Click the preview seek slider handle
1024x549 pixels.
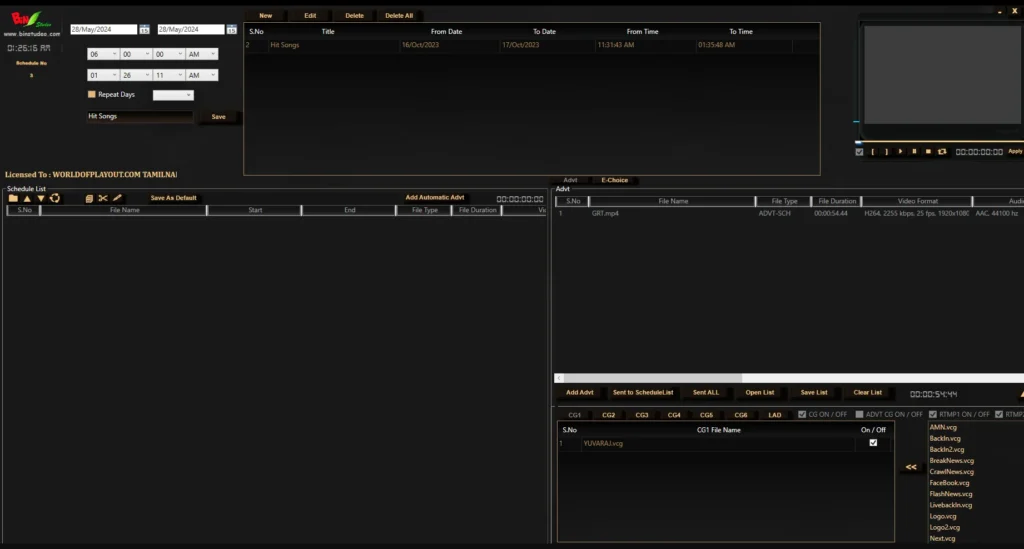(x=859, y=142)
